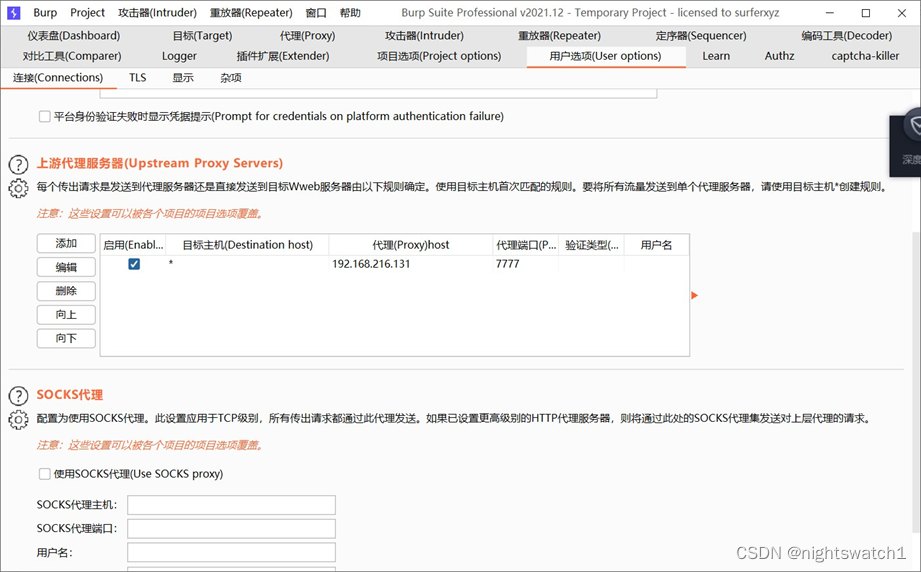Switch to 仪表盘(Dashboard) tab
The image size is (921, 572).
point(73,36)
